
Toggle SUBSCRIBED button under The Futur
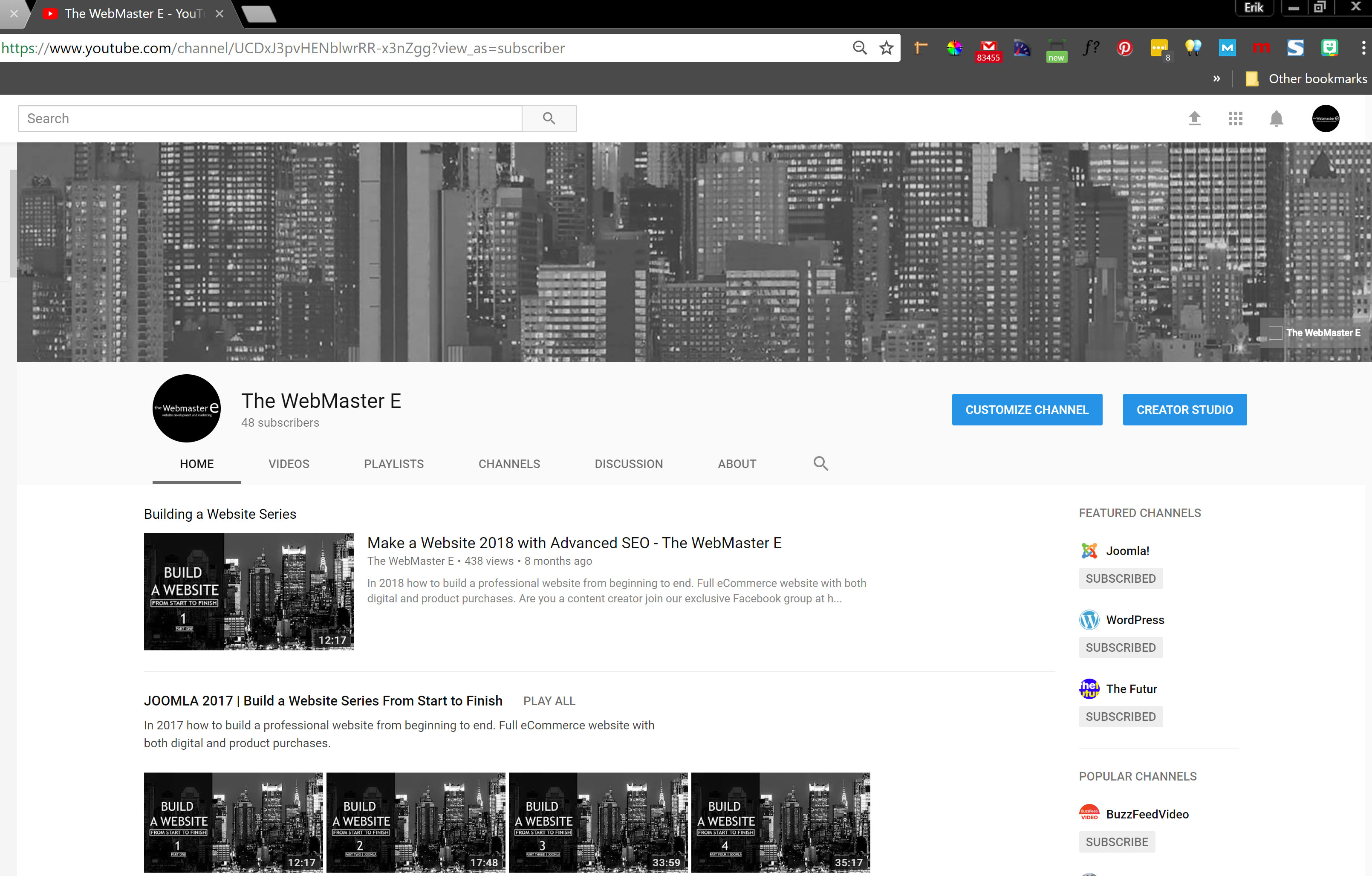(1120, 717)
